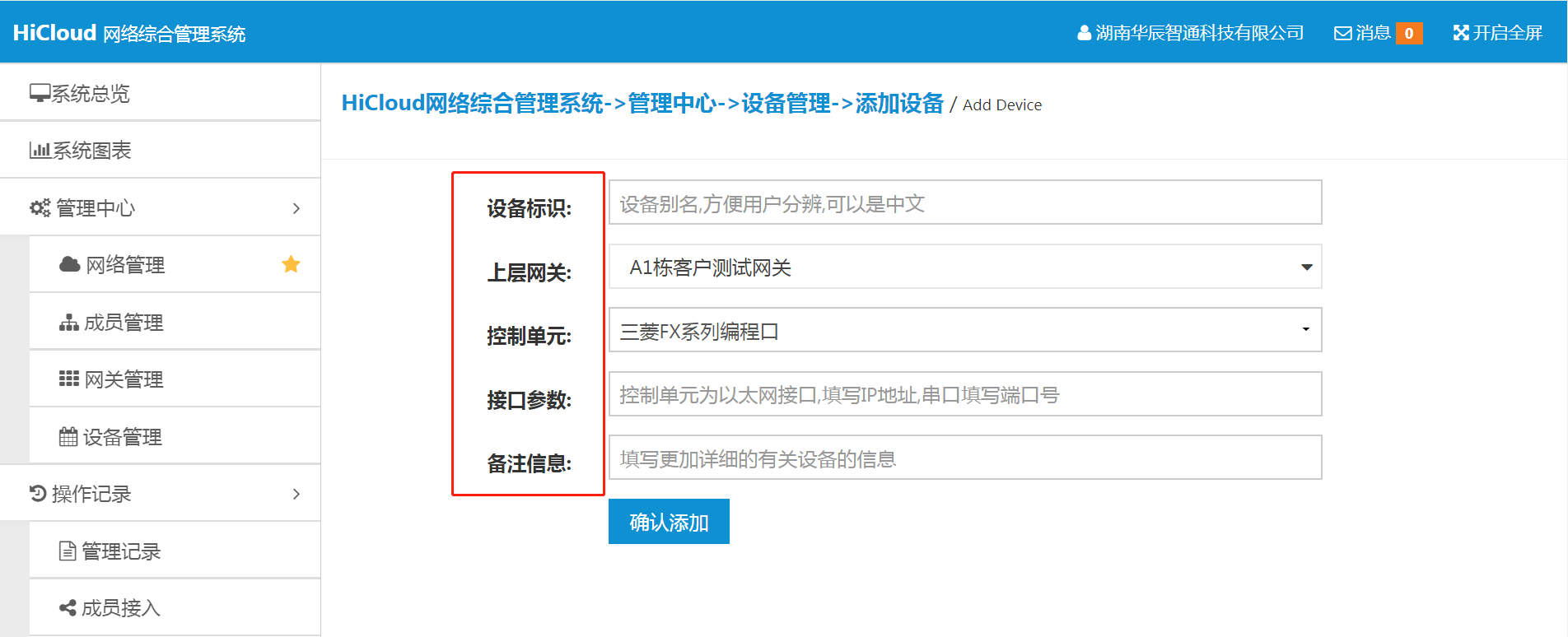Expand the 管理中心 chevron arrow
Screen dimensions: 1568x637
tap(296, 208)
